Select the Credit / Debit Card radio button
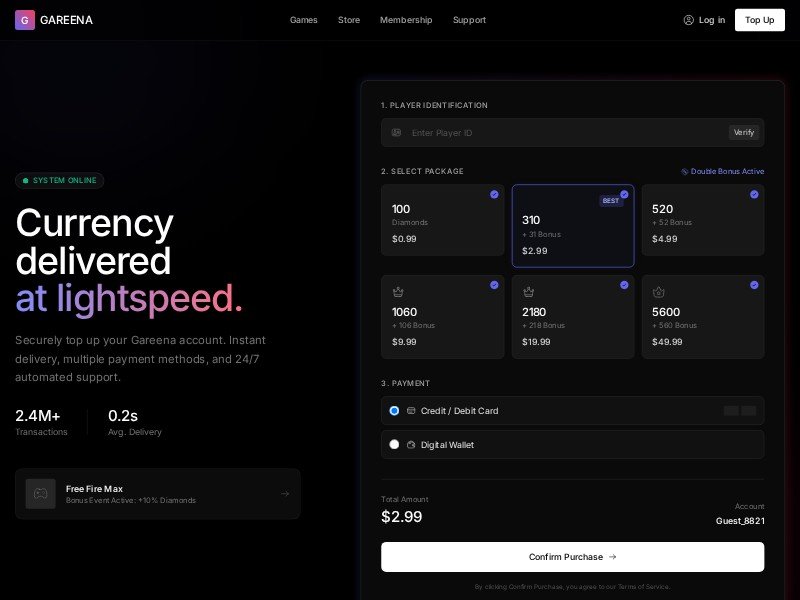The width and height of the screenshot is (800, 600). (394, 411)
